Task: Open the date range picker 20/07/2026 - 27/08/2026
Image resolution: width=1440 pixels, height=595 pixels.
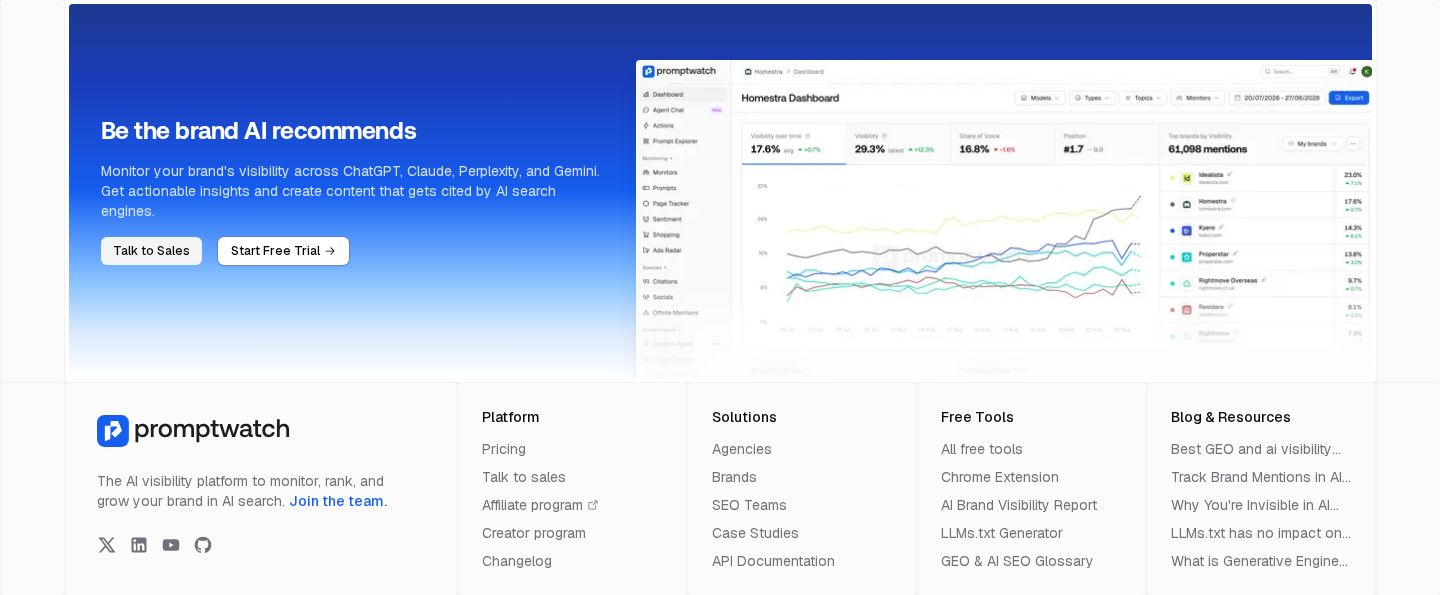Action: (x=1277, y=98)
